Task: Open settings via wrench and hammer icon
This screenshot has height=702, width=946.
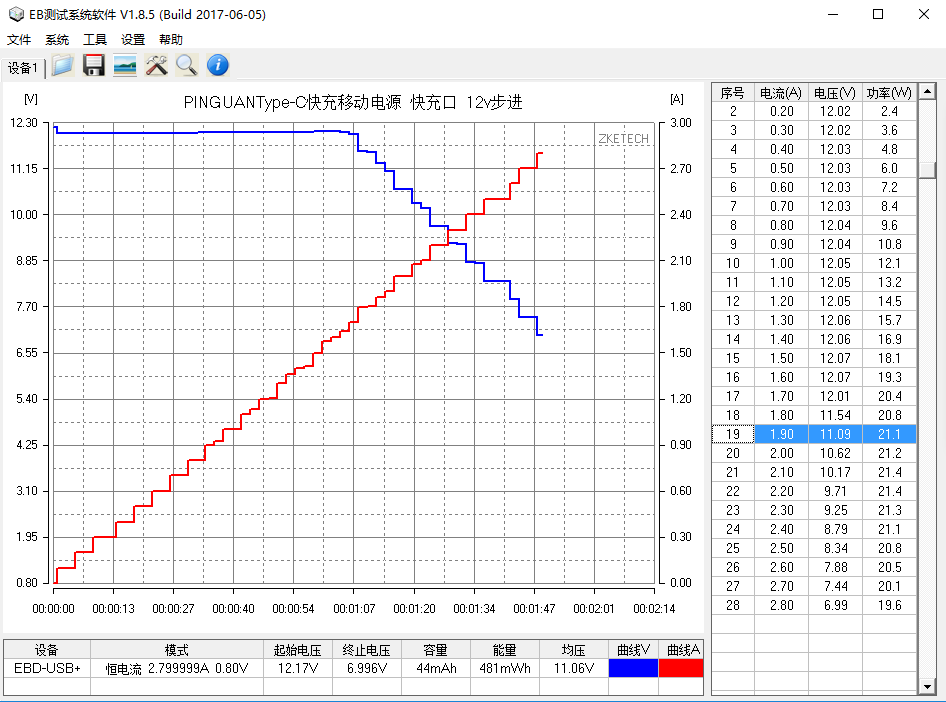Action: pos(156,65)
